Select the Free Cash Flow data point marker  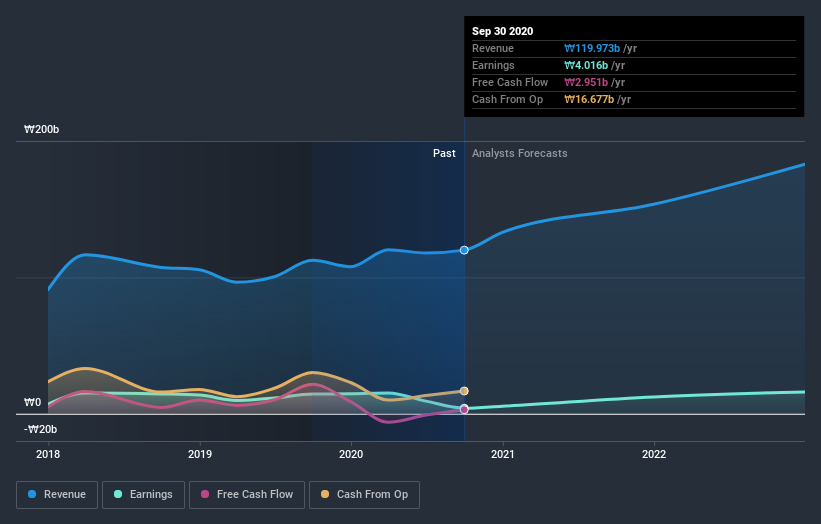point(464,409)
